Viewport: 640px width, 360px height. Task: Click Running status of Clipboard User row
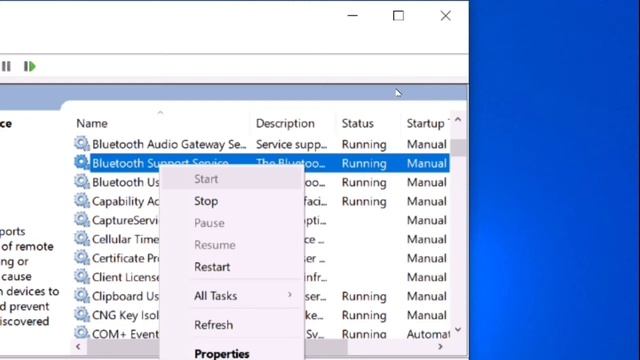[364, 296]
